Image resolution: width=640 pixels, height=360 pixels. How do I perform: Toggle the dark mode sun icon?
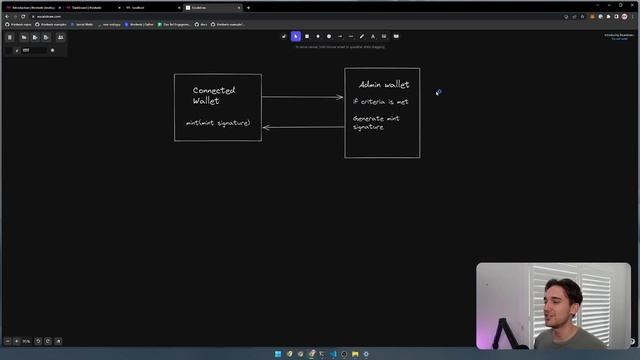[x=52, y=51]
